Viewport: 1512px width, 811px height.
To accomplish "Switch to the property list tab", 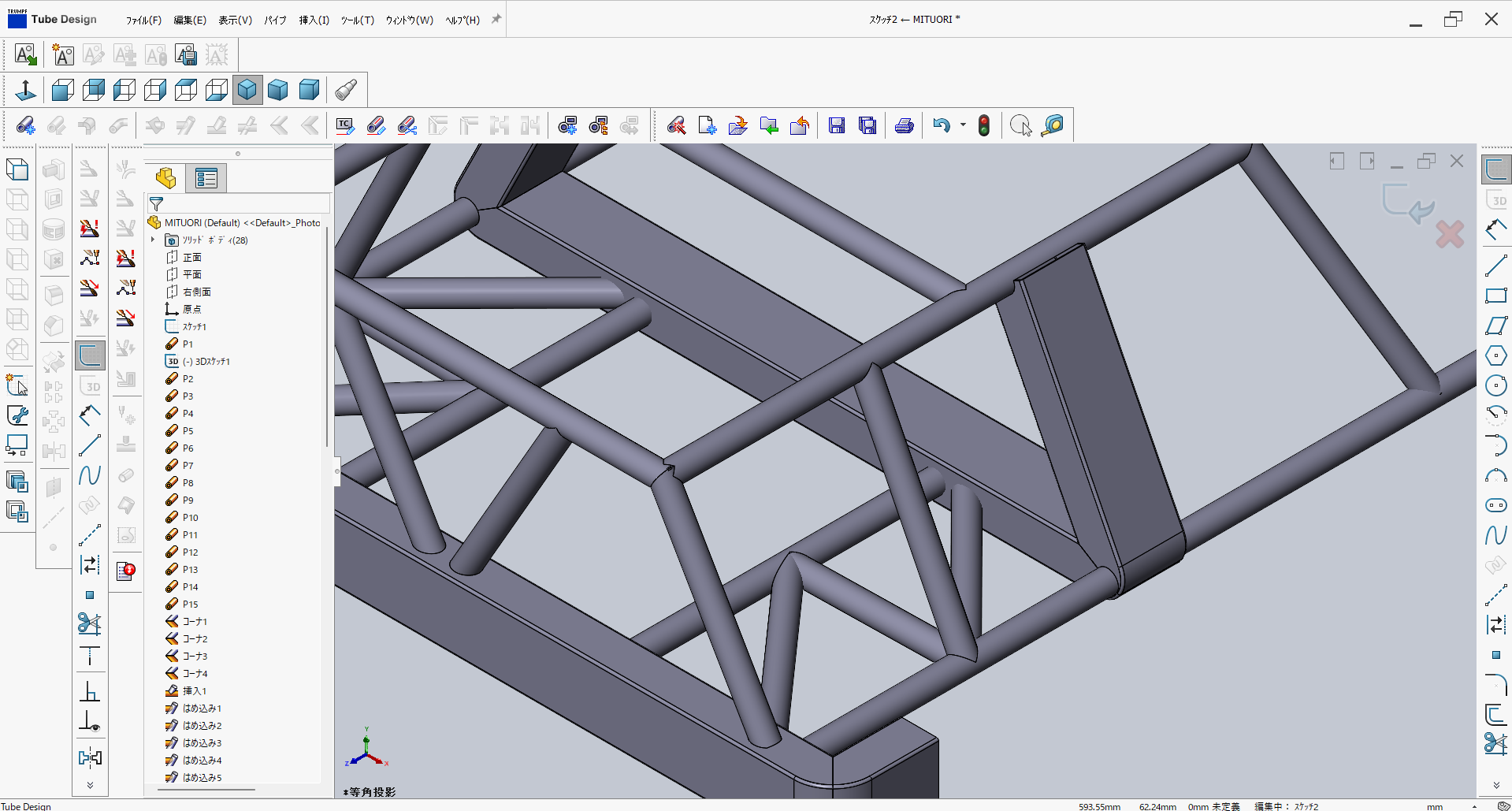I will [206, 178].
